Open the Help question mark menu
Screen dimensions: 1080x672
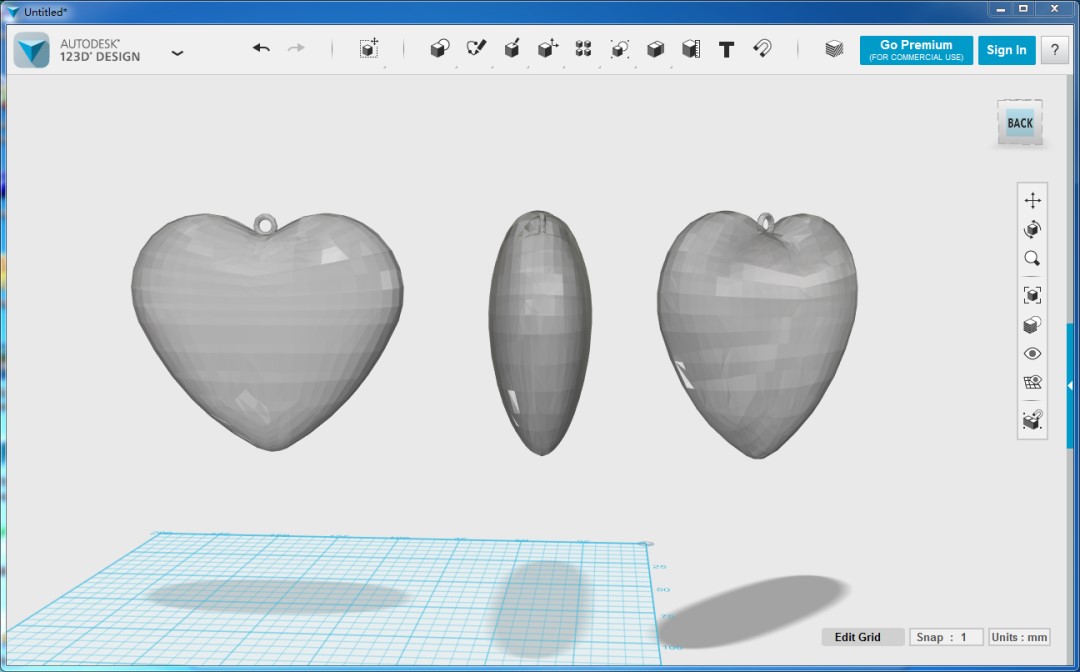(1055, 50)
